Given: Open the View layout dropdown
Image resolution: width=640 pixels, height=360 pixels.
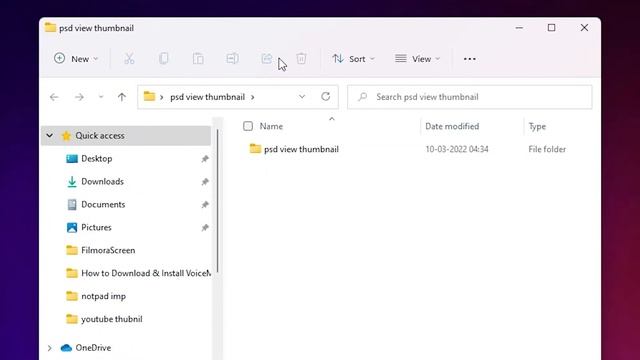Looking at the screenshot, I should pos(417,59).
